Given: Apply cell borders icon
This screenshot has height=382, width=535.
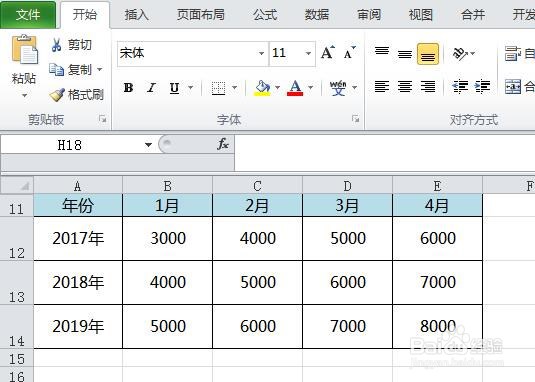Looking at the screenshot, I should pyautogui.click(x=218, y=88).
